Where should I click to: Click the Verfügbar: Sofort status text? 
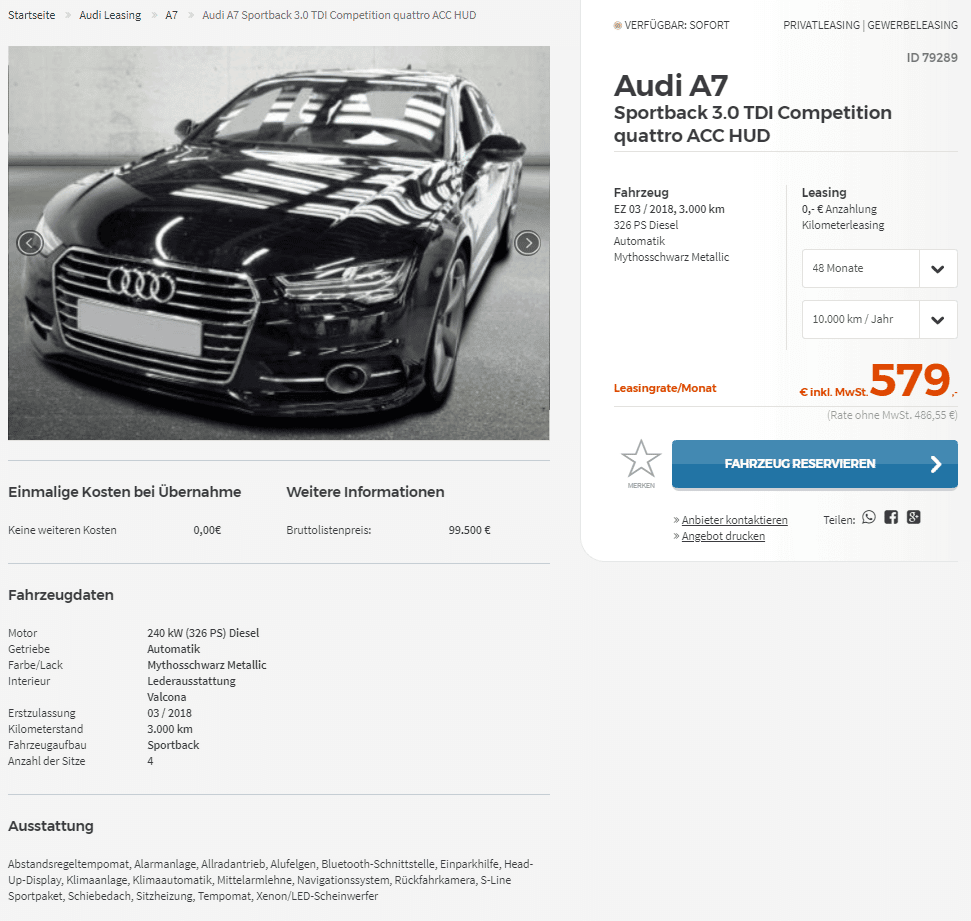(x=677, y=25)
